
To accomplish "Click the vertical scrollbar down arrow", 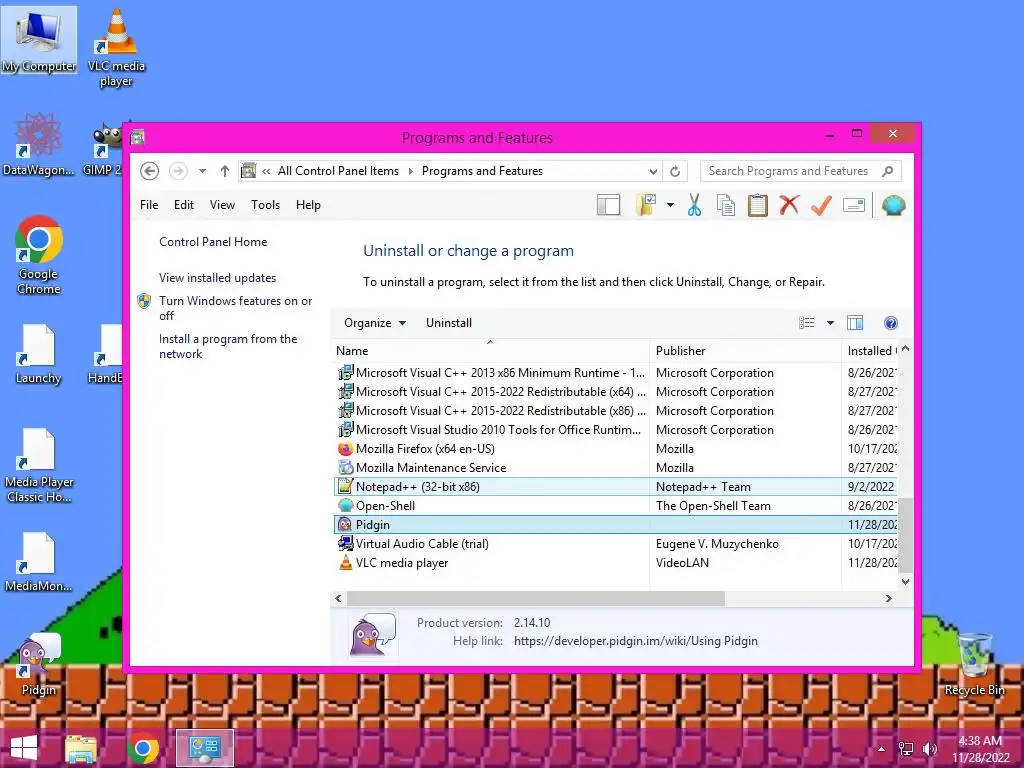I will 905,581.
